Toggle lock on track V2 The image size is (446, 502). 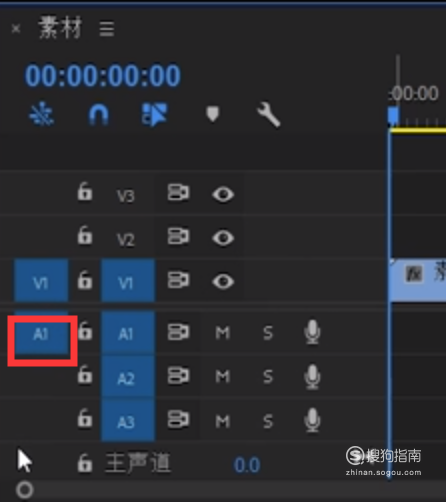coord(85,235)
